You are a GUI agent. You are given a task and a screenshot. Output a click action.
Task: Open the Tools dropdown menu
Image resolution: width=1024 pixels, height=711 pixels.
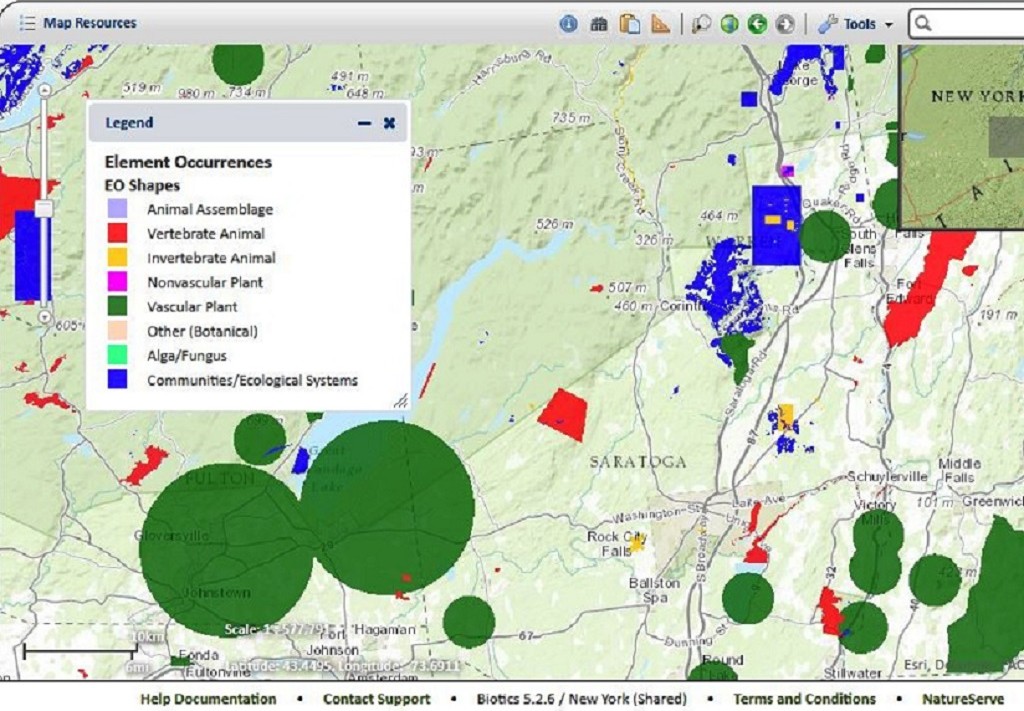[855, 24]
